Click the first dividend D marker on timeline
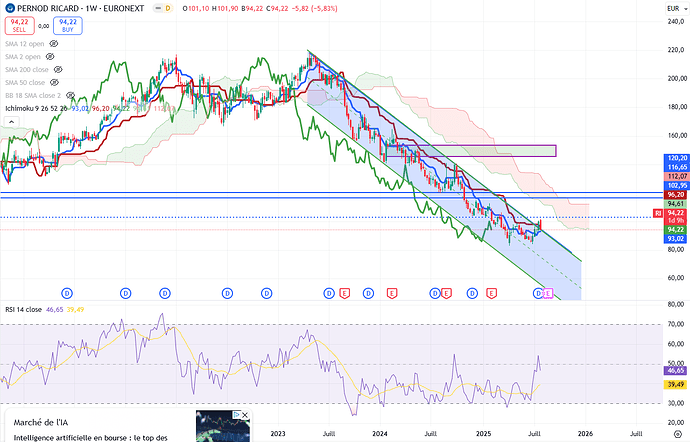 [x=67, y=293]
